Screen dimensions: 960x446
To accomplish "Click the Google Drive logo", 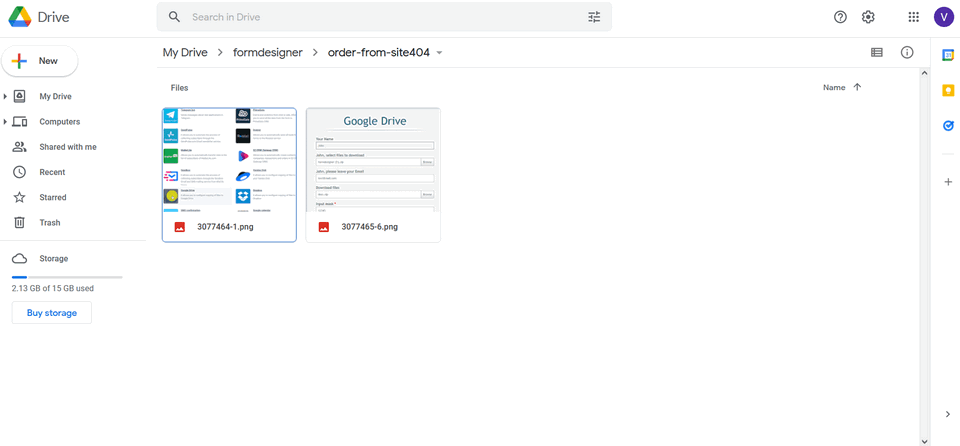I will [20, 17].
